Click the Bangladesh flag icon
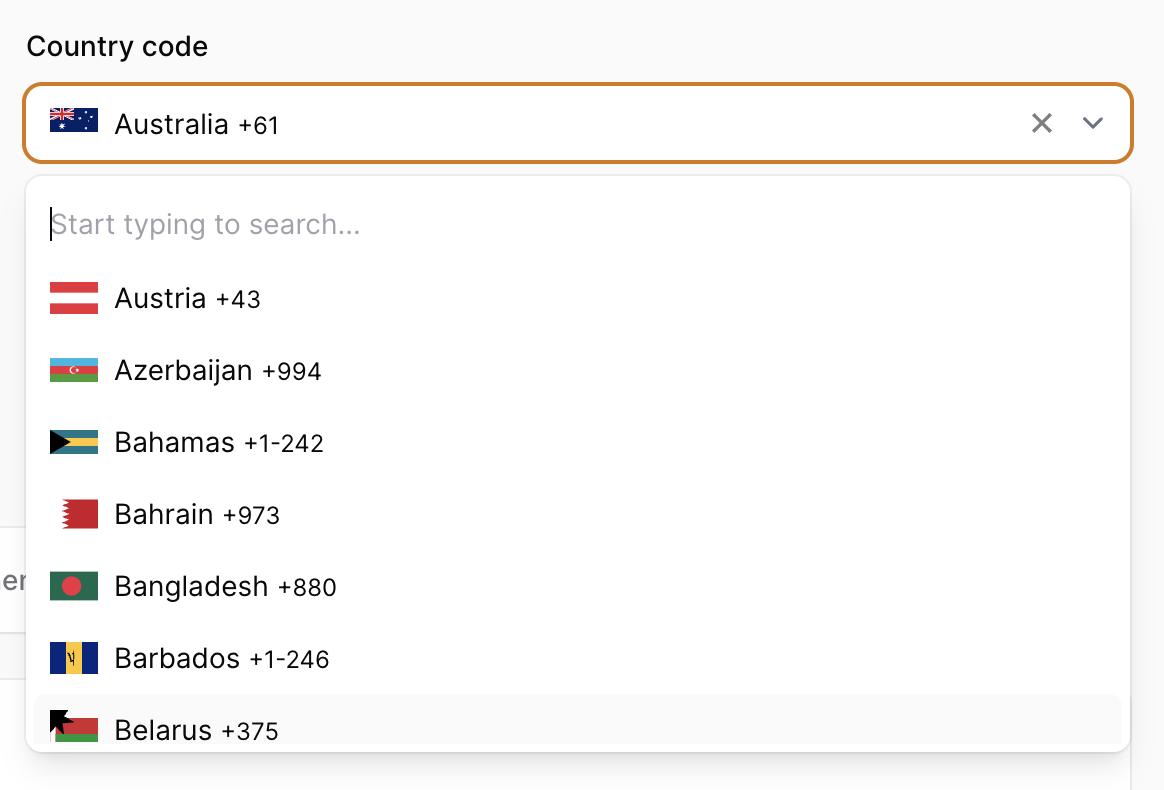The width and height of the screenshot is (1164, 790). [x=73, y=586]
